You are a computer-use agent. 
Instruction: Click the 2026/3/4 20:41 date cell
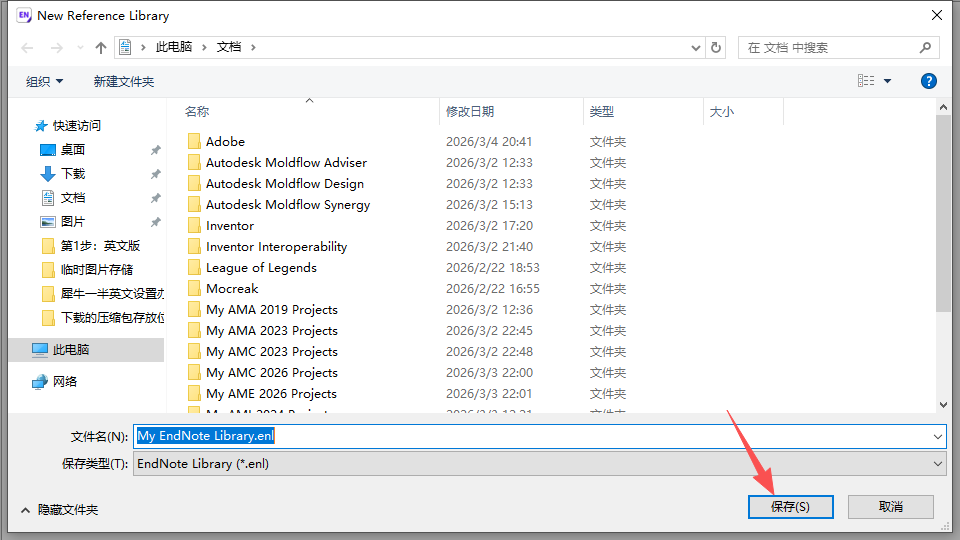pos(489,141)
